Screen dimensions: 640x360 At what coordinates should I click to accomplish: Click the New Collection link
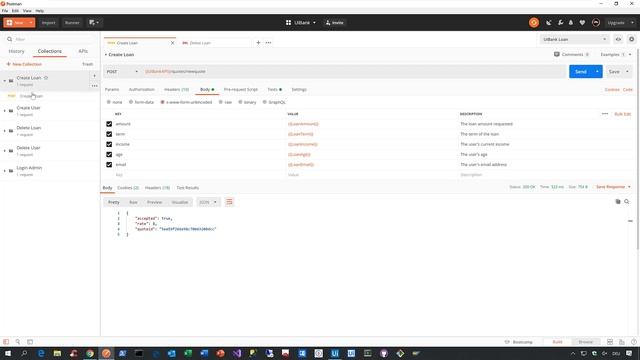coord(24,64)
